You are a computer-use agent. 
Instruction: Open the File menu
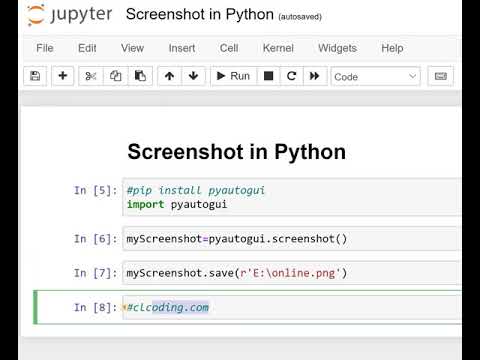pyautogui.click(x=45, y=48)
